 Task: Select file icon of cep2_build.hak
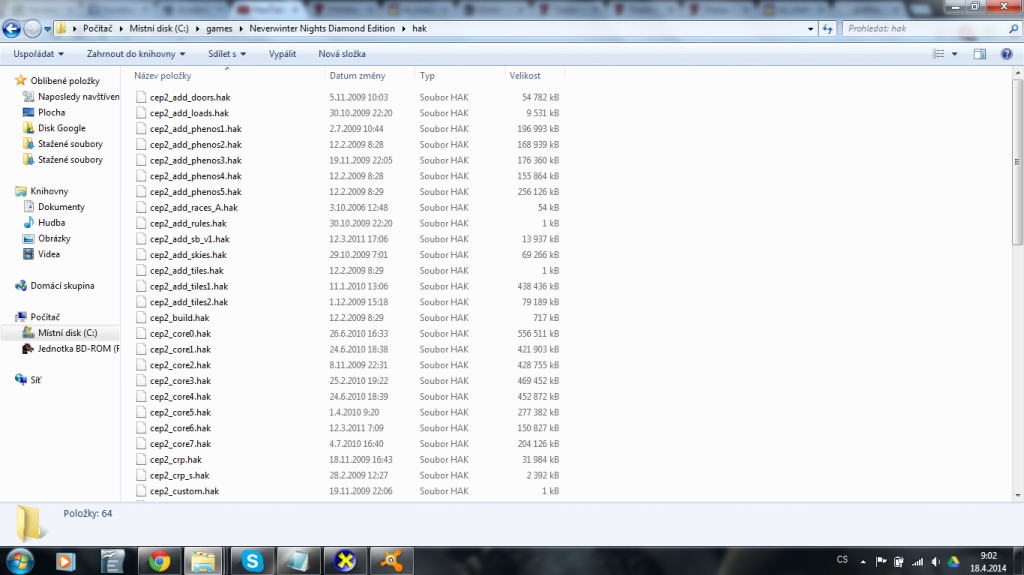141,318
